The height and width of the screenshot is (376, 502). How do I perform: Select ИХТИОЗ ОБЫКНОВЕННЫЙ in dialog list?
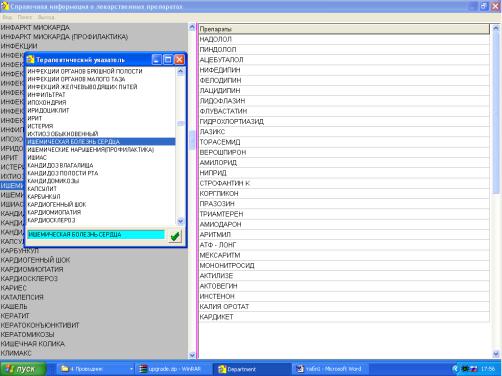[x=101, y=134]
